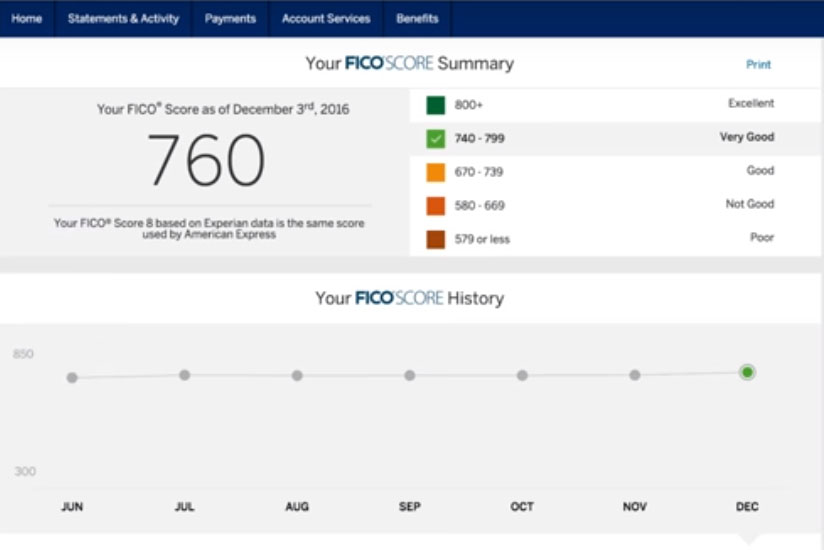Click the '579 or less' range text

point(482,240)
